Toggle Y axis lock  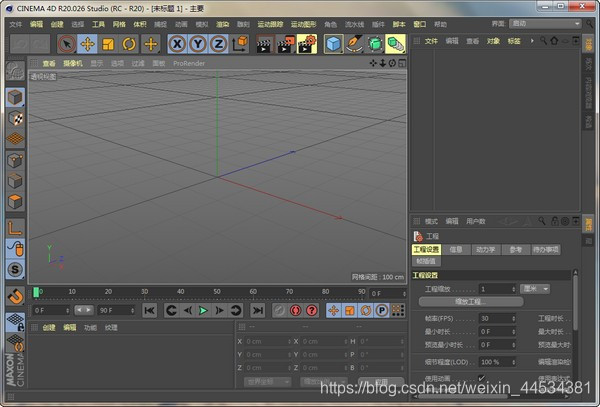[198, 44]
